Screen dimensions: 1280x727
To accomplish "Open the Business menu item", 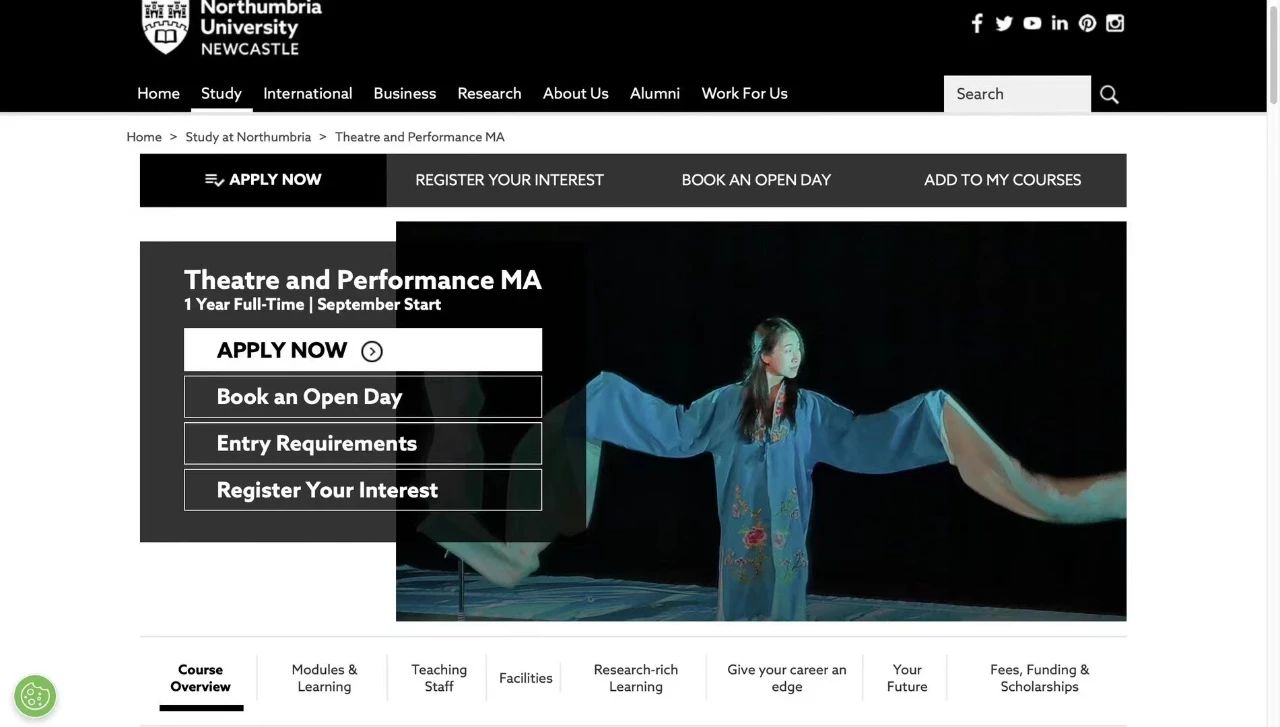I will tap(405, 93).
